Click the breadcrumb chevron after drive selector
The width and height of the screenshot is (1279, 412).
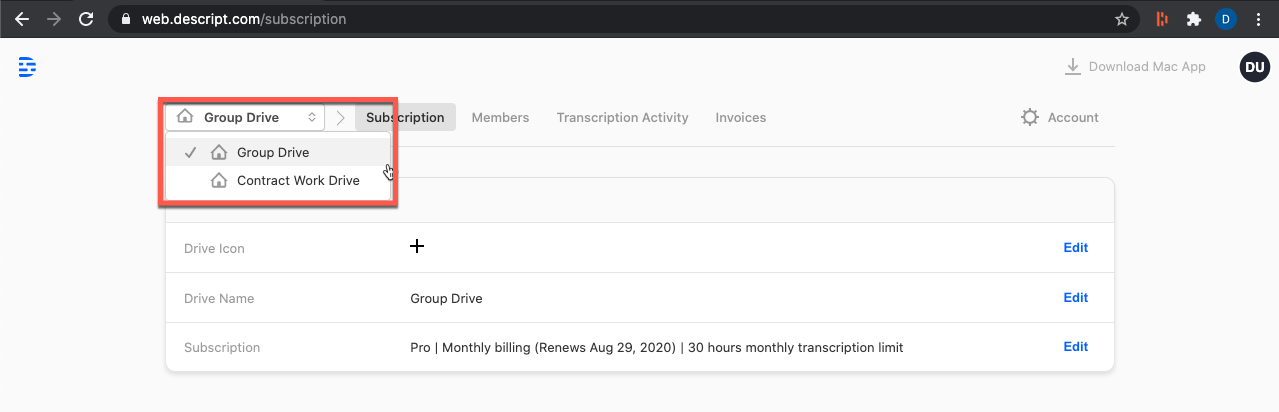[x=340, y=117]
